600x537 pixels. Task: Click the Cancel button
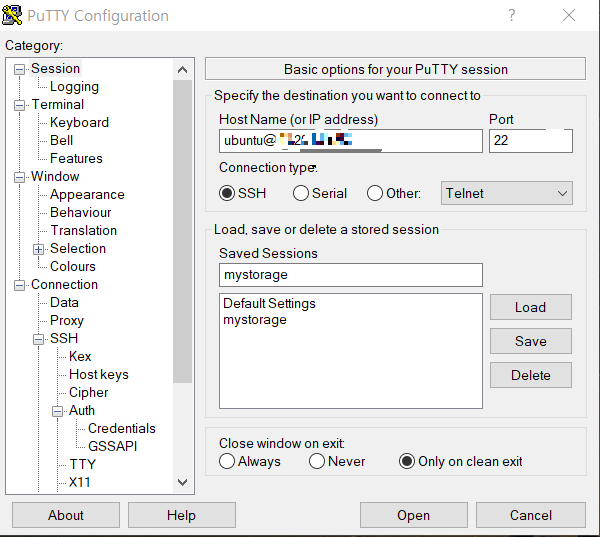(x=531, y=515)
